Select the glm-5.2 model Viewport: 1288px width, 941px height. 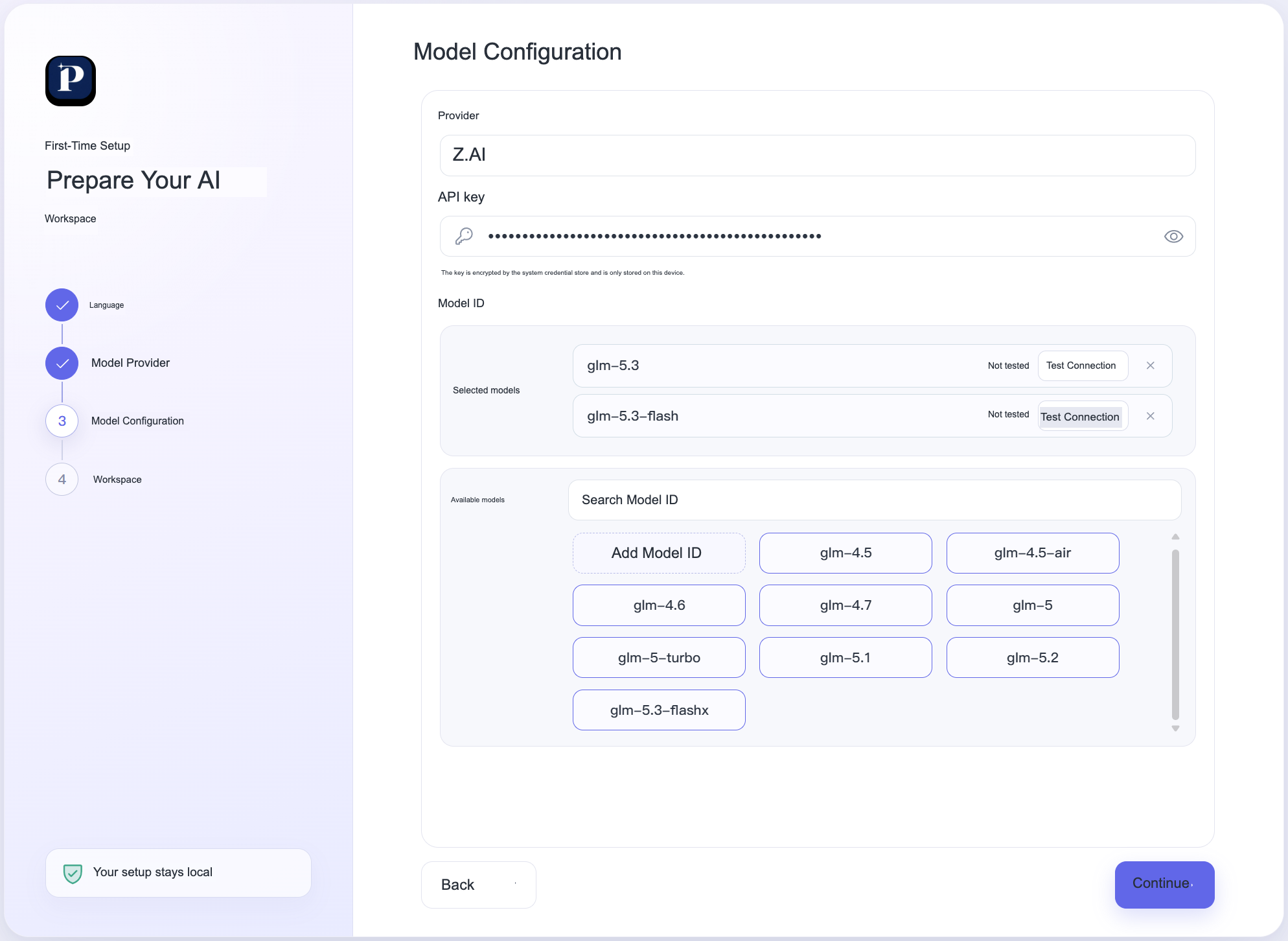[x=1033, y=658]
